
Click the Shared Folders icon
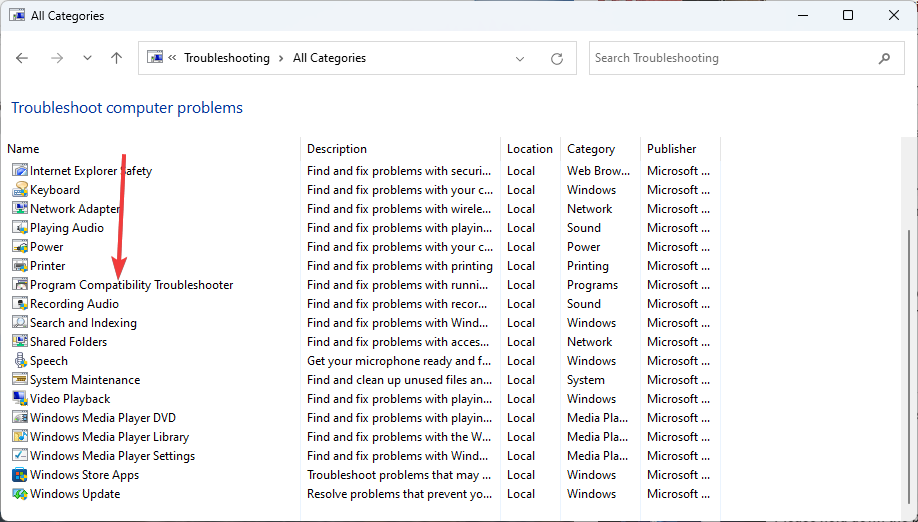pyautogui.click(x=20, y=342)
